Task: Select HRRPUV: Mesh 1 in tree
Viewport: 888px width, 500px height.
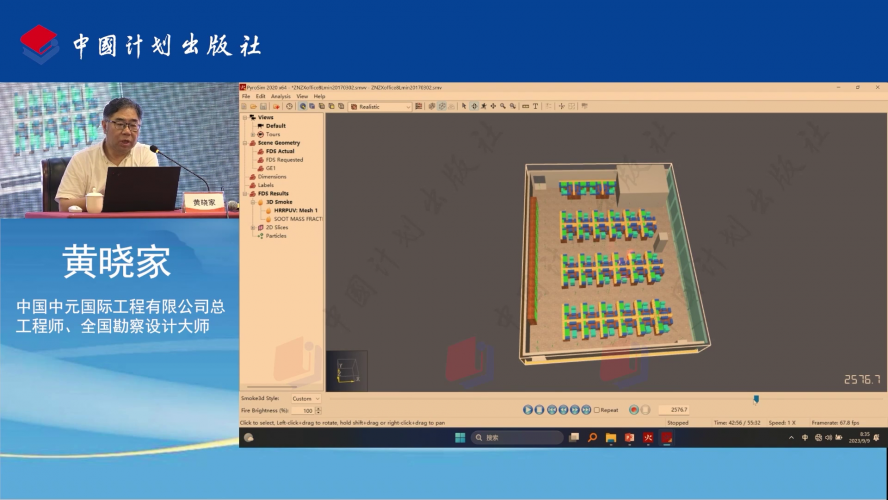Action: [x=295, y=211]
